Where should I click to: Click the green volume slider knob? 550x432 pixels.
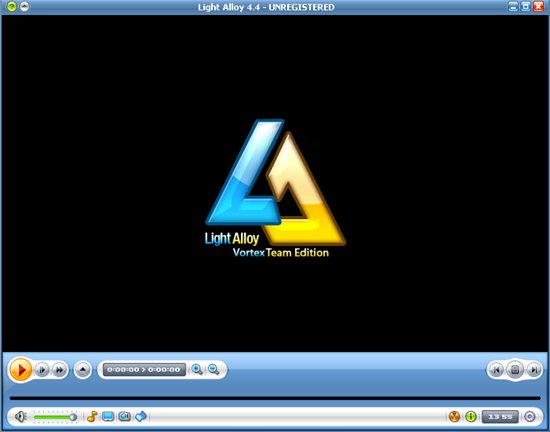[x=73, y=417]
